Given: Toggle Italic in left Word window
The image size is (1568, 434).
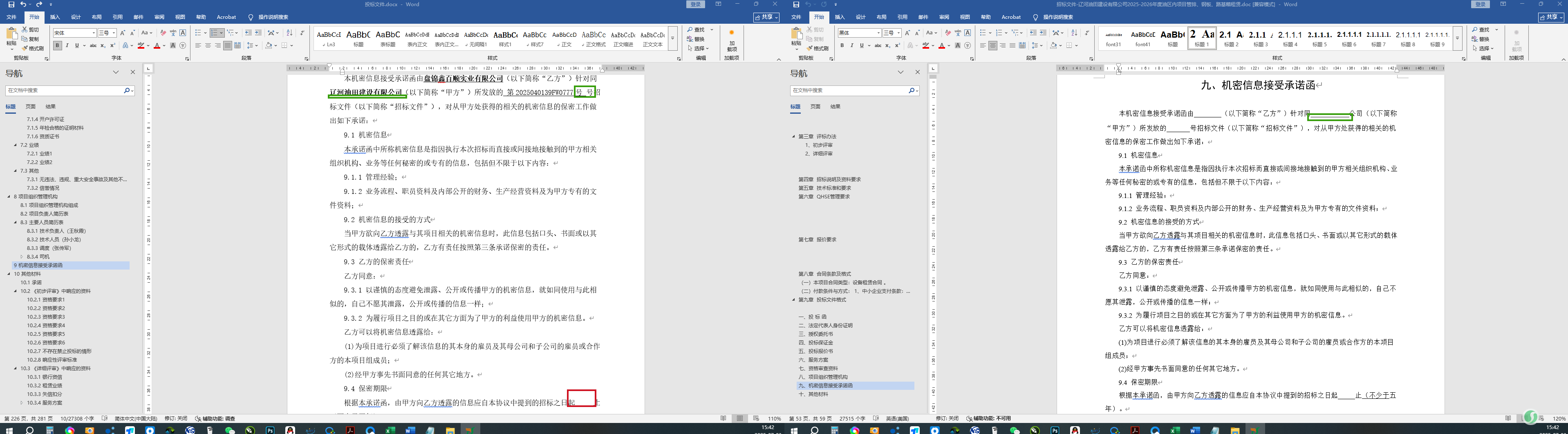Looking at the screenshot, I should (67, 45).
